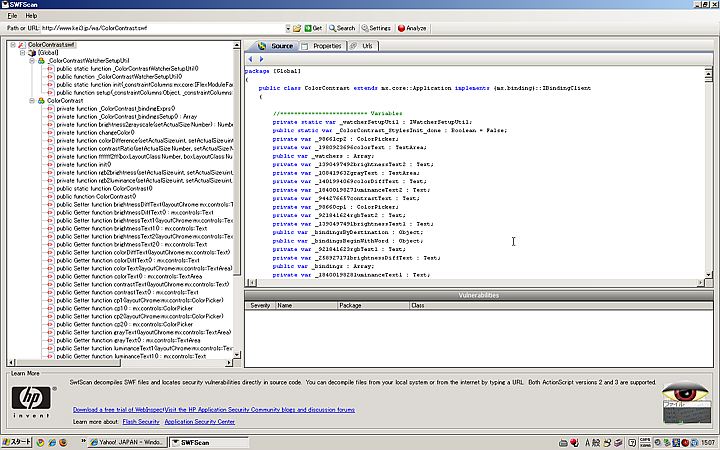
Task: Collapse the [Global] tree node
Action: click(21, 52)
